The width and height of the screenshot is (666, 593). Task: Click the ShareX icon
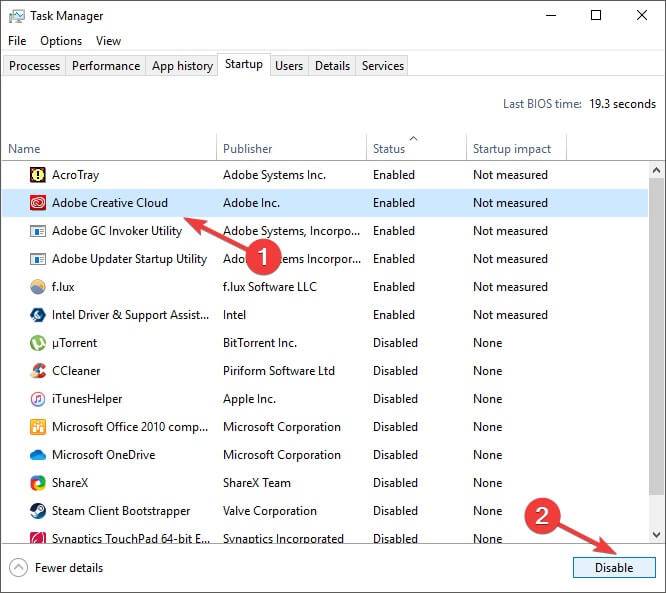tap(38, 483)
